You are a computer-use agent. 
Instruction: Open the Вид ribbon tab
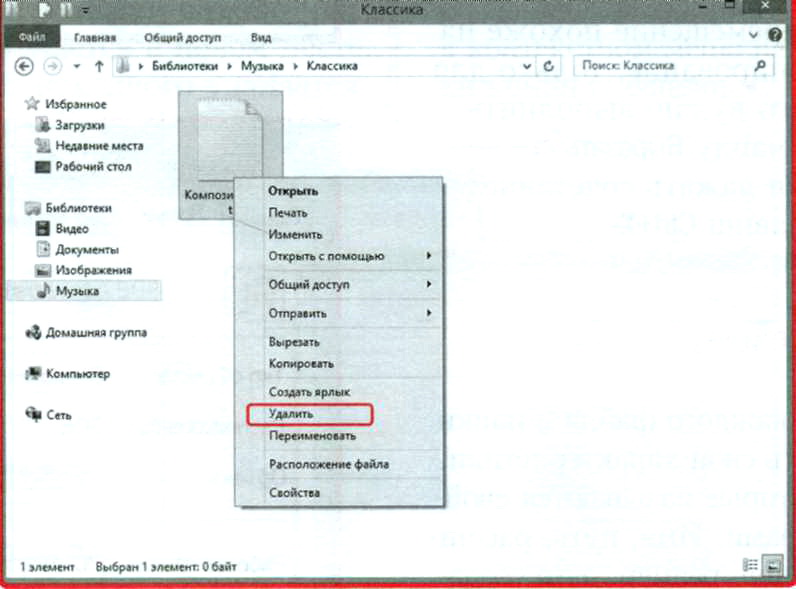(x=261, y=38)
